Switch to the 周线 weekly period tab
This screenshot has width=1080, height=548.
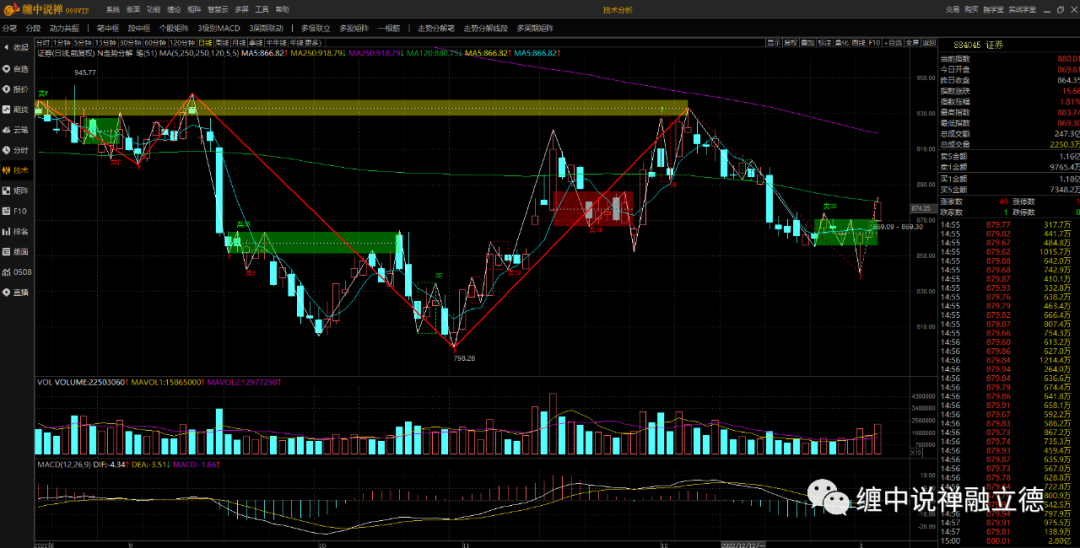tap(222, 43)
